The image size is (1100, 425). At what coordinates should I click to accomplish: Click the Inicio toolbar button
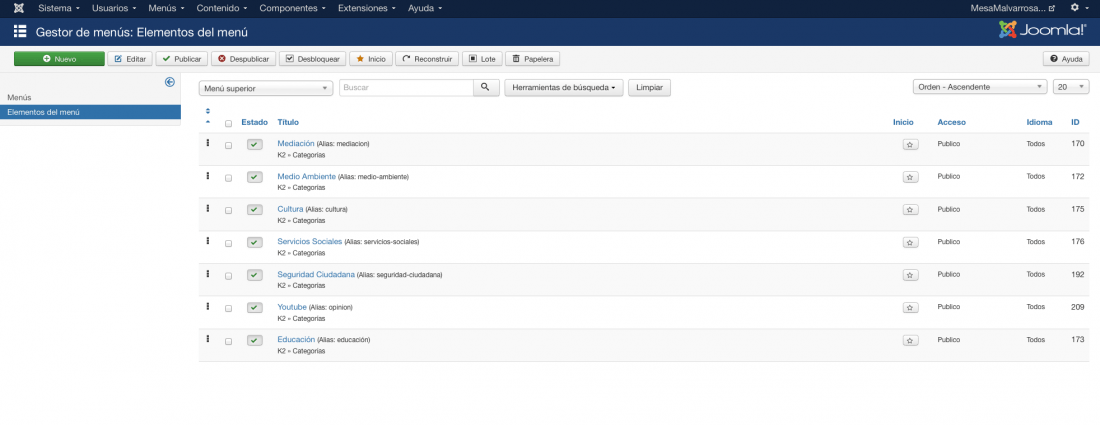tap(371, 59)
